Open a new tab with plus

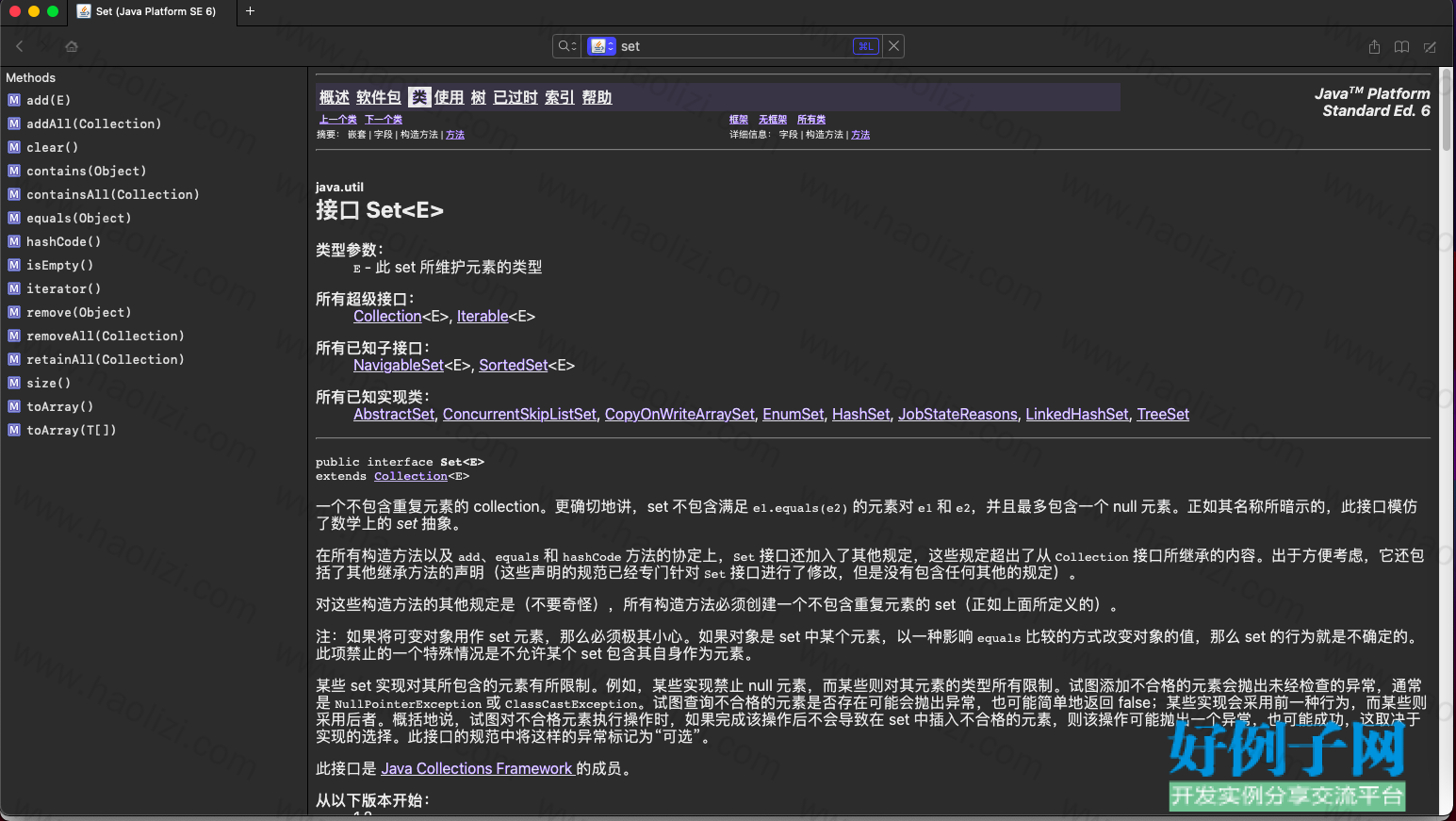[x=250, y=11]
